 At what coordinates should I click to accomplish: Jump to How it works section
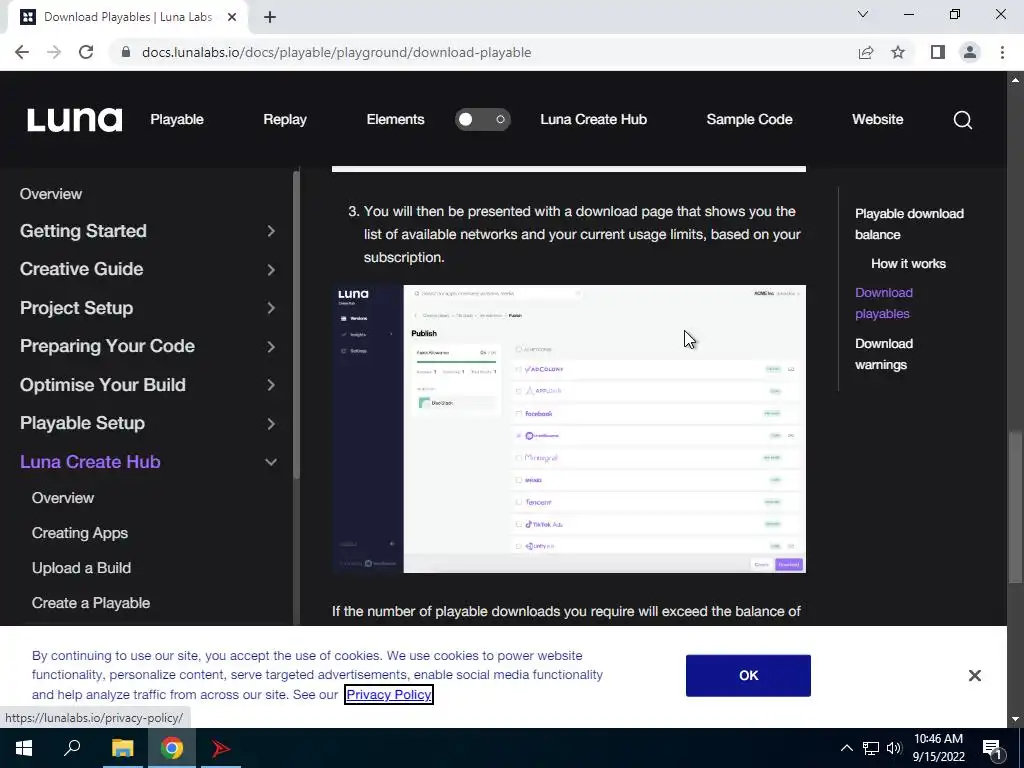pos(908,264)
